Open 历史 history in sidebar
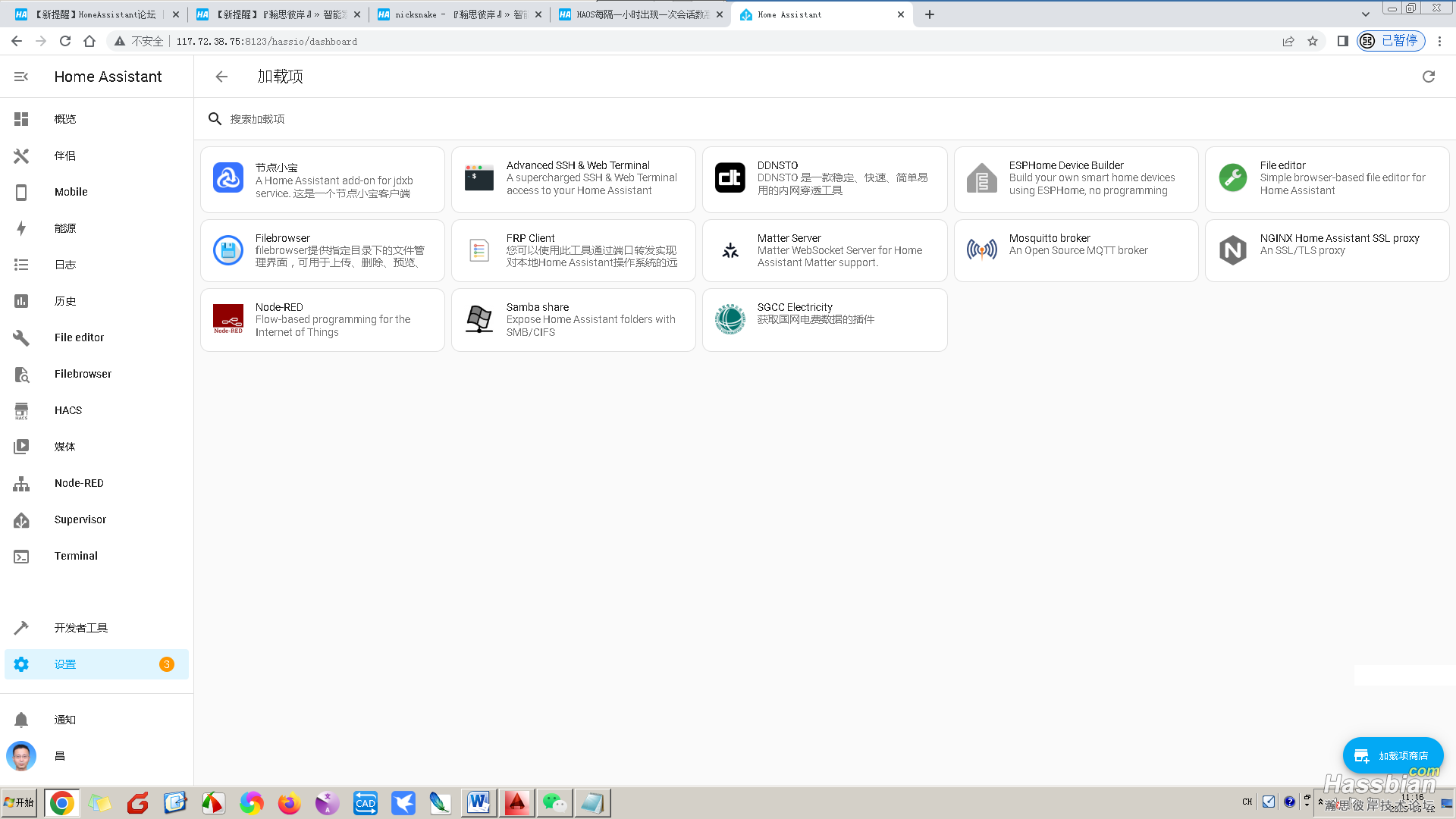Screen dimensions: 1456x819 tap(96, 301)
